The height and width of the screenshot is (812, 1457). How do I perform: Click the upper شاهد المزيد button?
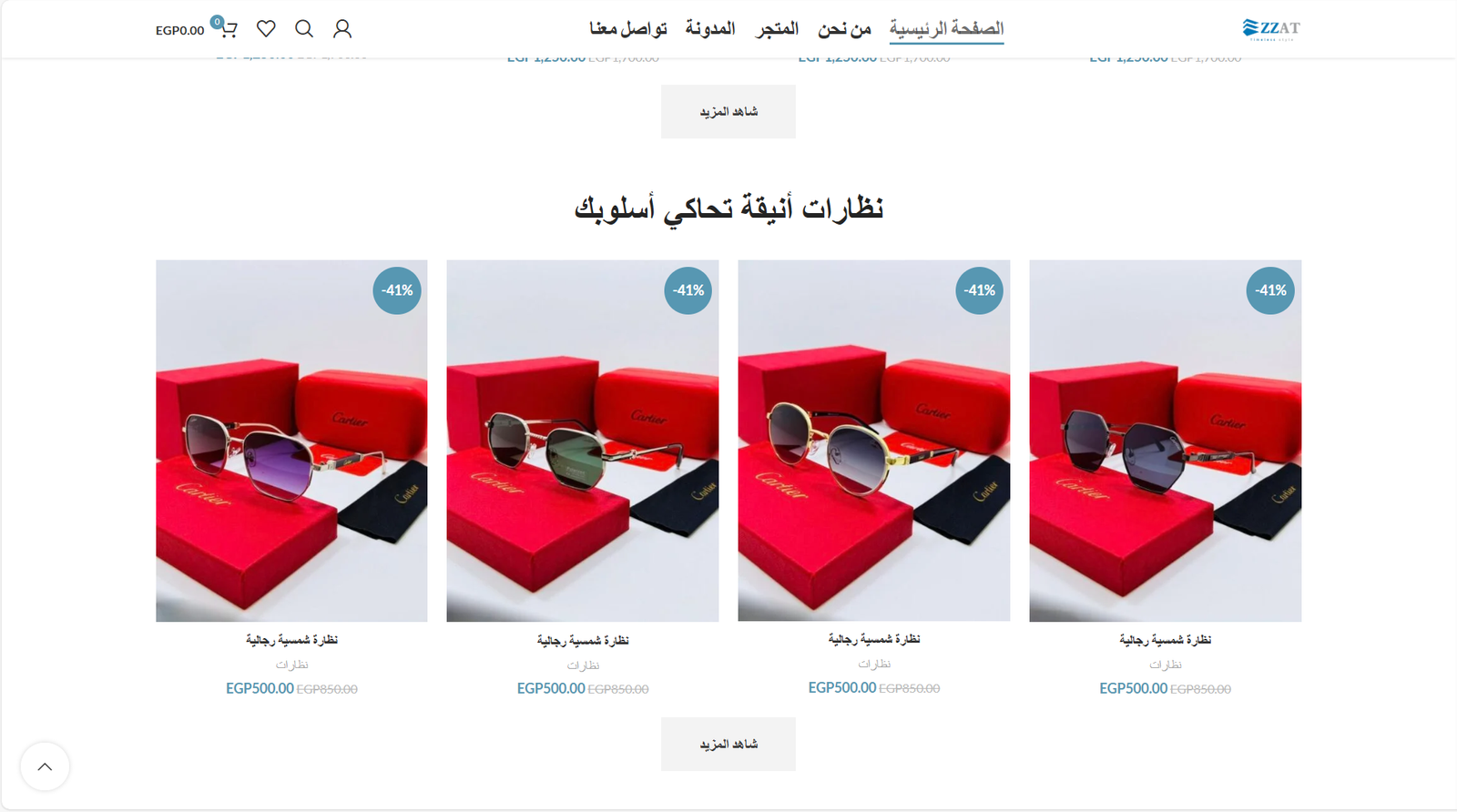coord(728,112)
